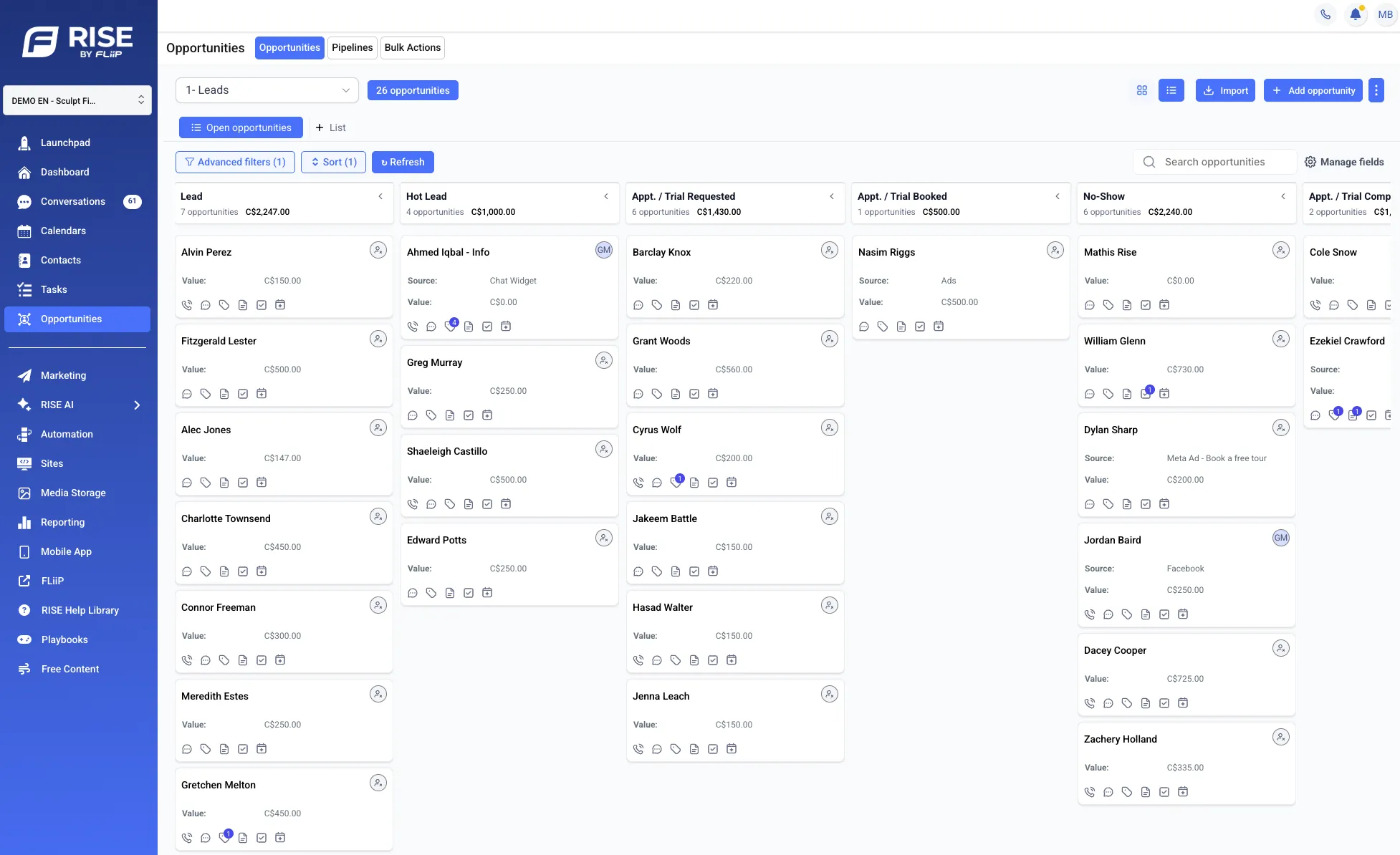
Task: Open Hasad Walter opportunity name
Action: pos(663,607)
